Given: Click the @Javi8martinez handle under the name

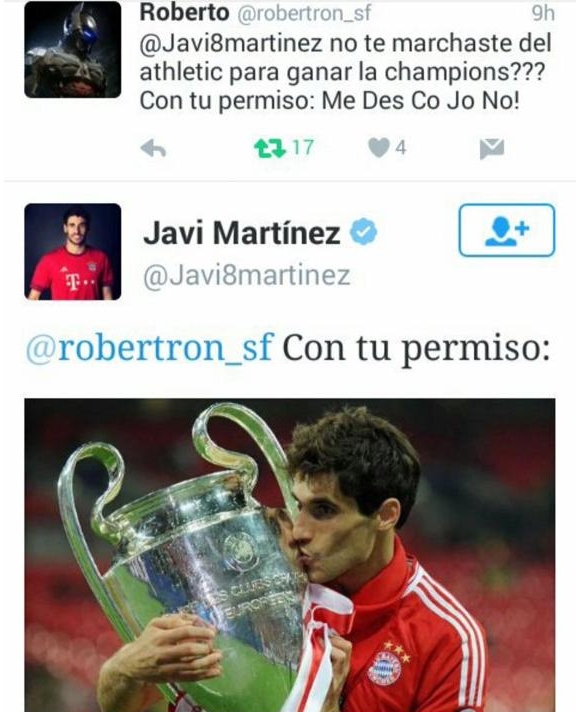Looking at the screenshot, I should pyautogui.click(x=247, y=276).
